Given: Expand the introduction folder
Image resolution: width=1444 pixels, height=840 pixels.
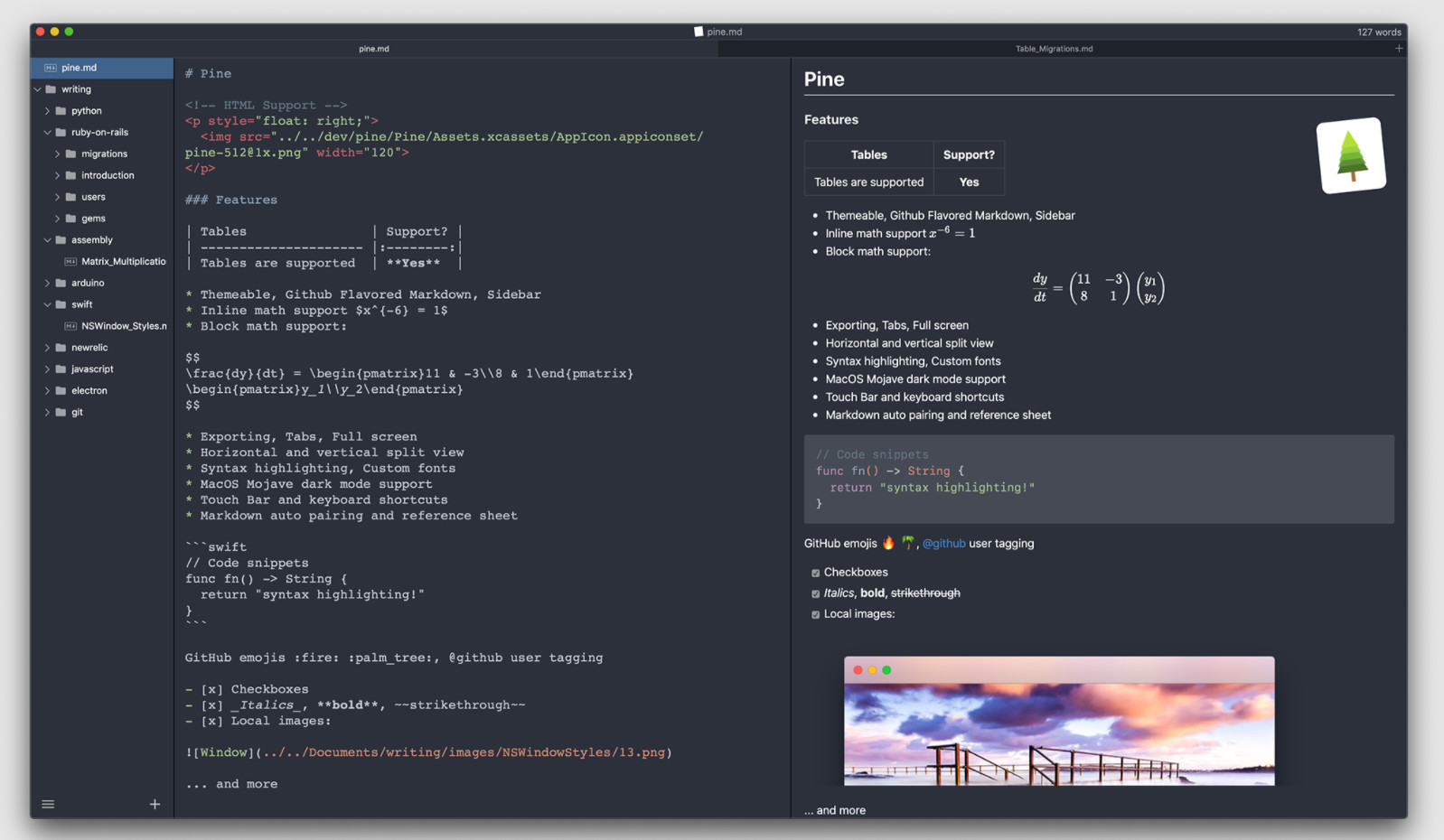Looking at the screenshot, I should [x=57, y=175].
